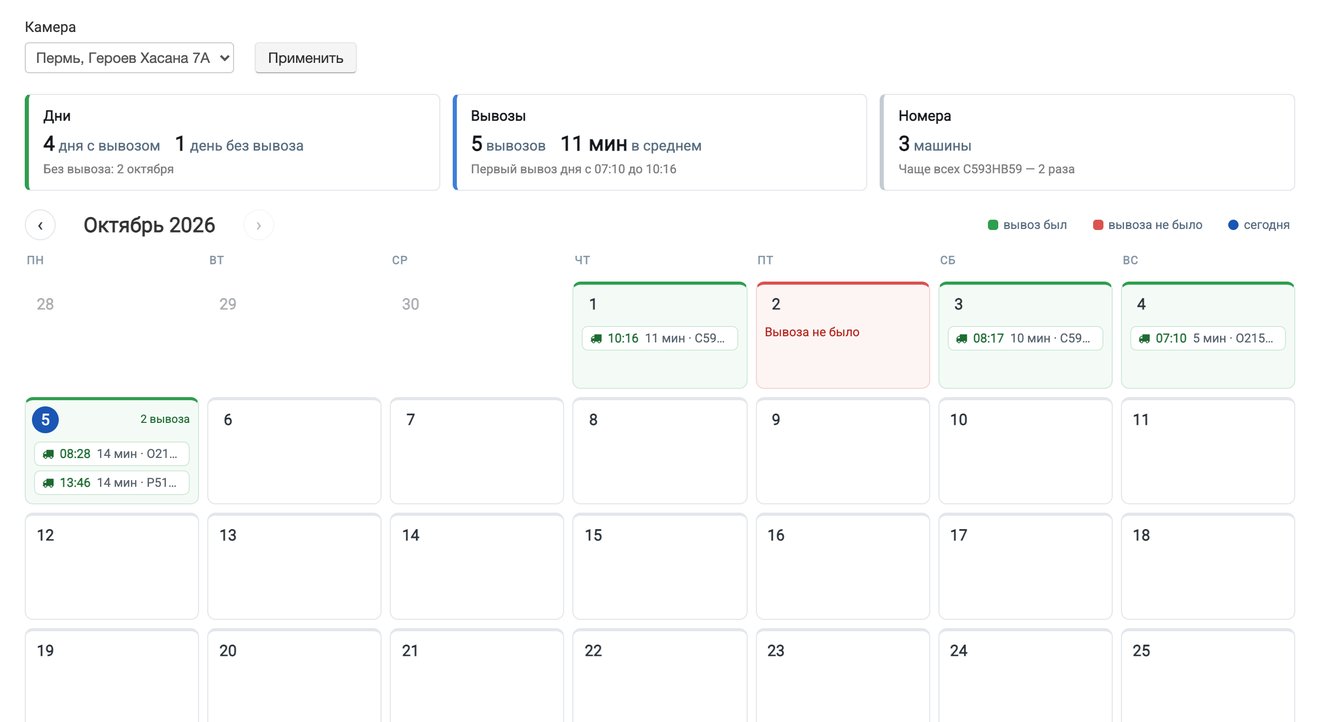Click truck icon on 08:28 pickup
Viewport: 1320px width, 722px height.
point(49,454)
